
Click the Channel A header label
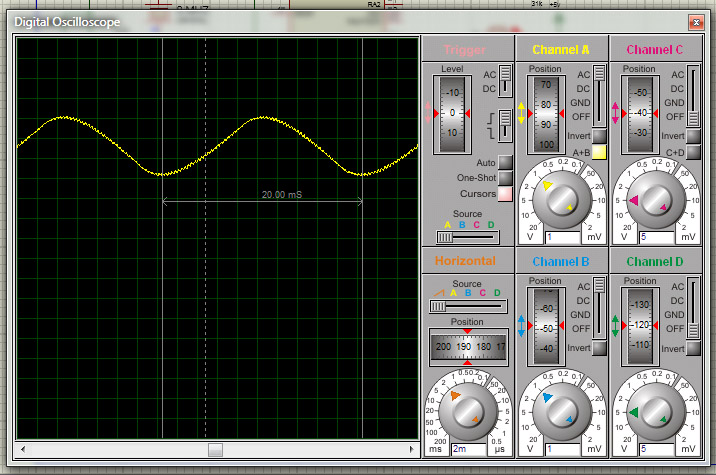(x=561, y=49)
